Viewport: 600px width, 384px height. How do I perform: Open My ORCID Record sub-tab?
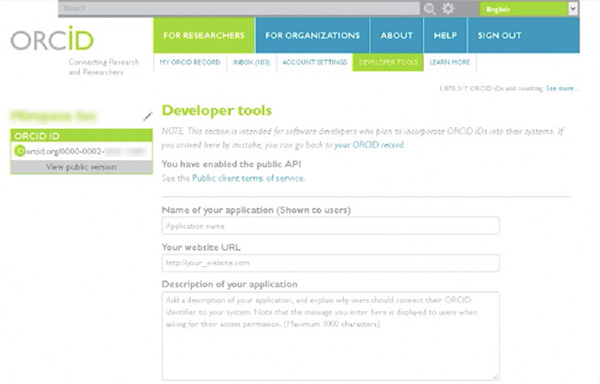(x=190, y=62)
